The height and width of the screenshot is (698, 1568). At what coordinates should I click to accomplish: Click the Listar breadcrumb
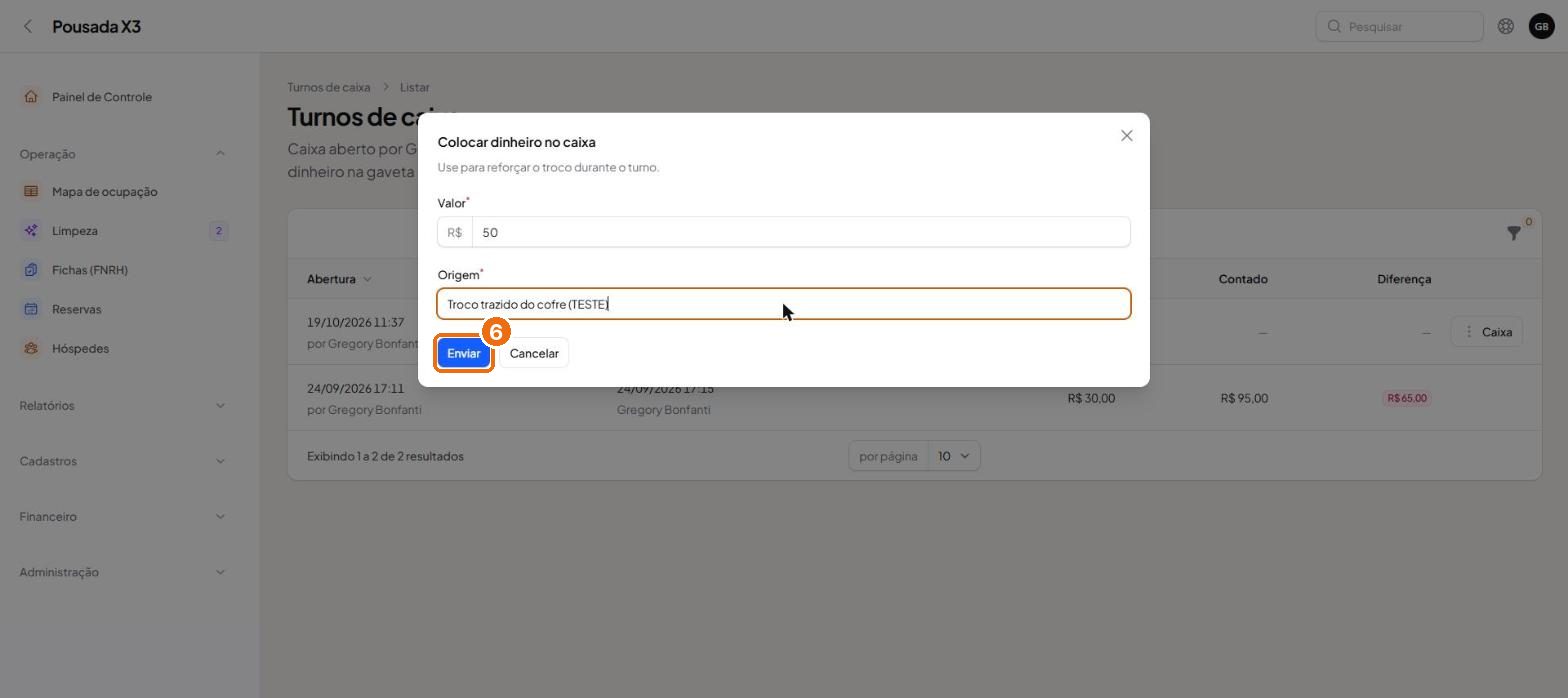(x=414, y=87)
